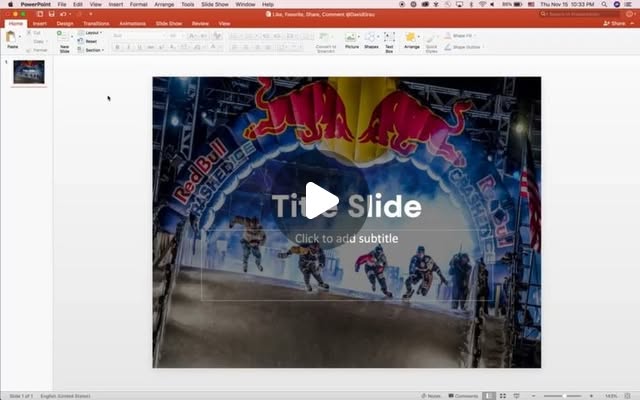Click the fit-slide-to-window icon
The image size is (640, 400).
pyautogui.click(x=628, y=396)
